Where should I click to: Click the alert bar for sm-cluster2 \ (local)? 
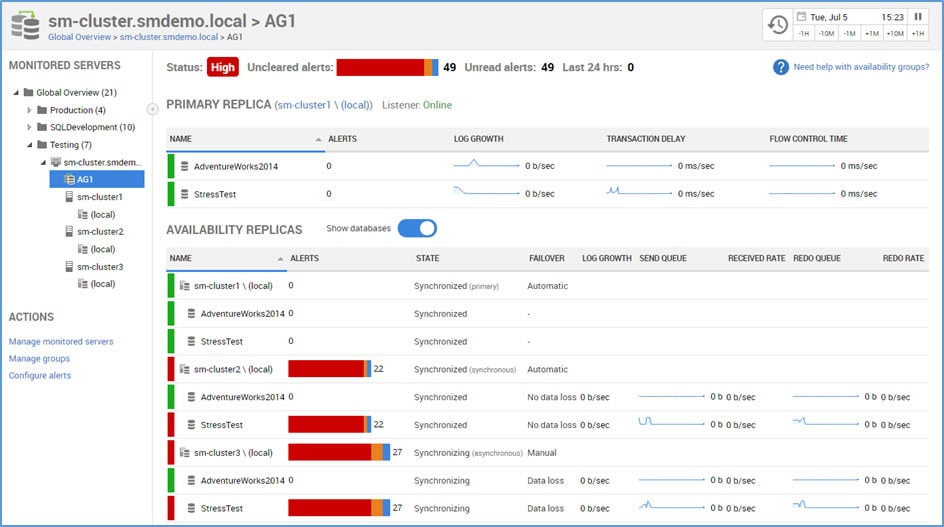pyautogui.click(x=329, y=369)
